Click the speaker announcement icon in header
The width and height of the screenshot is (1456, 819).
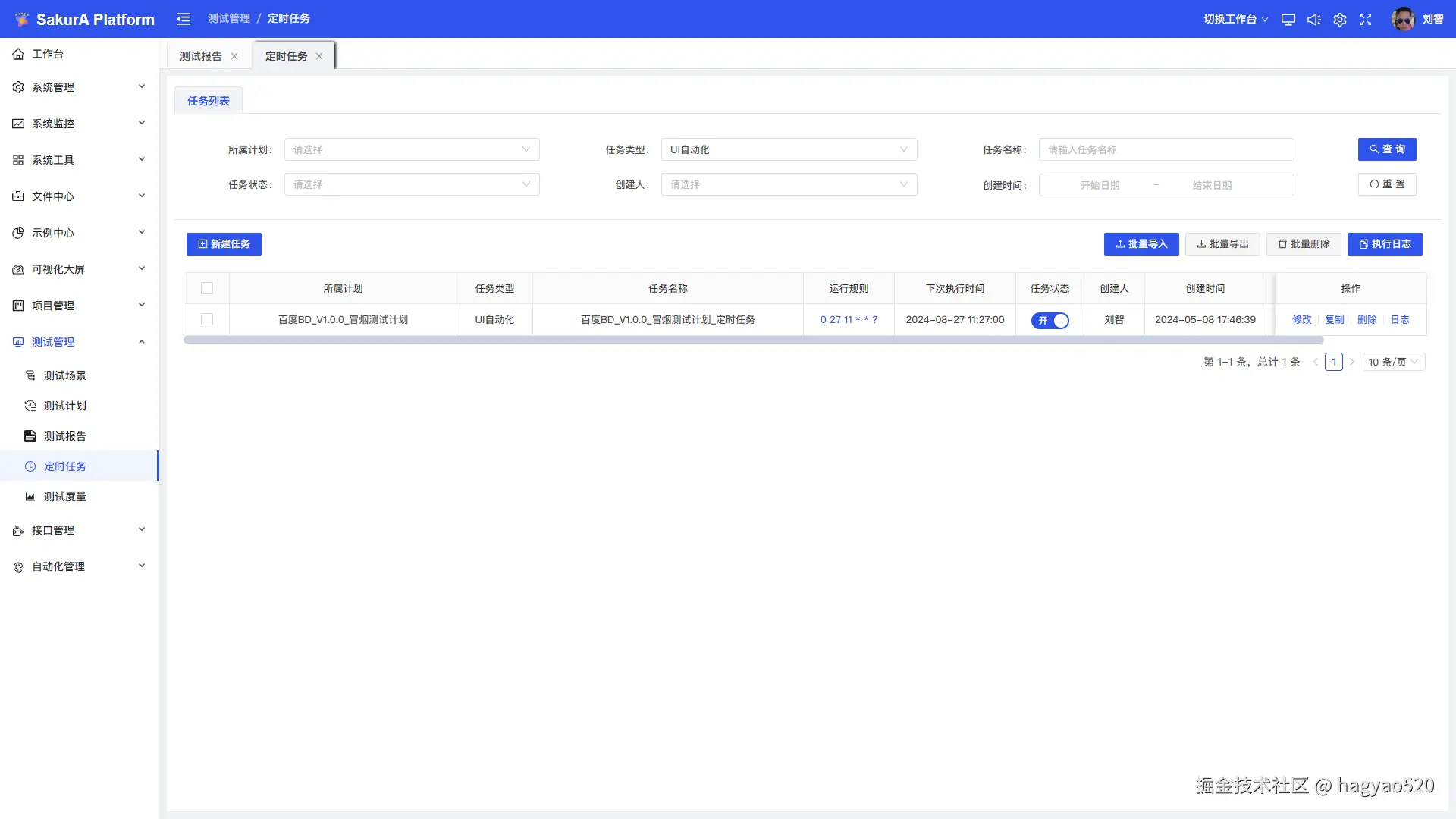tap(1313, 20)
